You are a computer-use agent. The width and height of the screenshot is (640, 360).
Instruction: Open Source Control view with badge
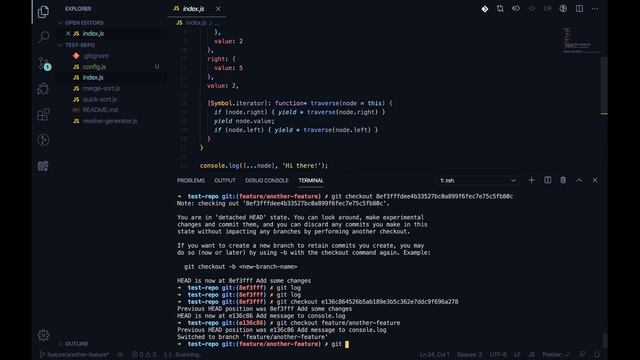click(x=44, y=63)
